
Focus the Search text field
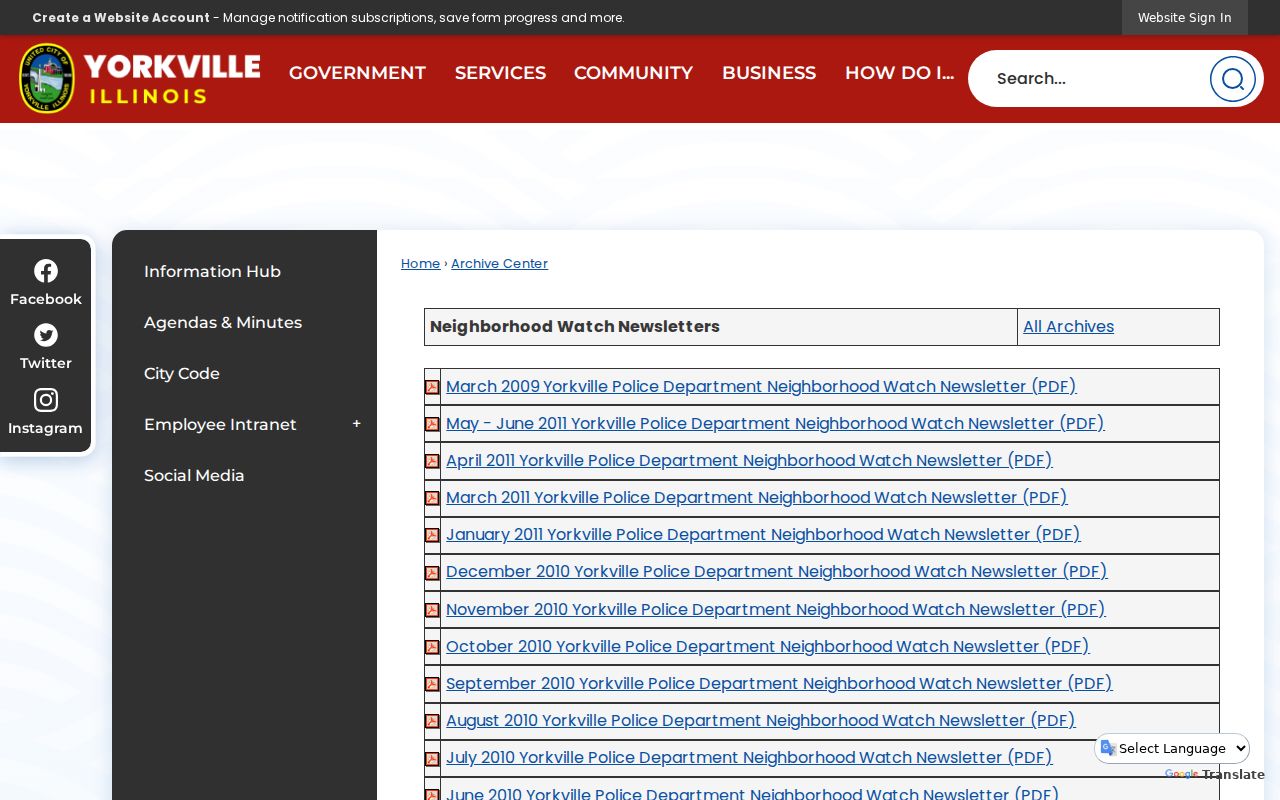tap(1095, 78)
